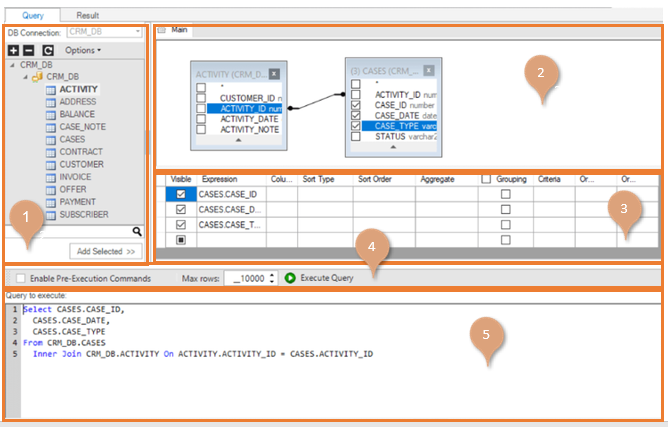Open the DB Connection dropdown
This screenshot has height=427, width=668.
137,32
